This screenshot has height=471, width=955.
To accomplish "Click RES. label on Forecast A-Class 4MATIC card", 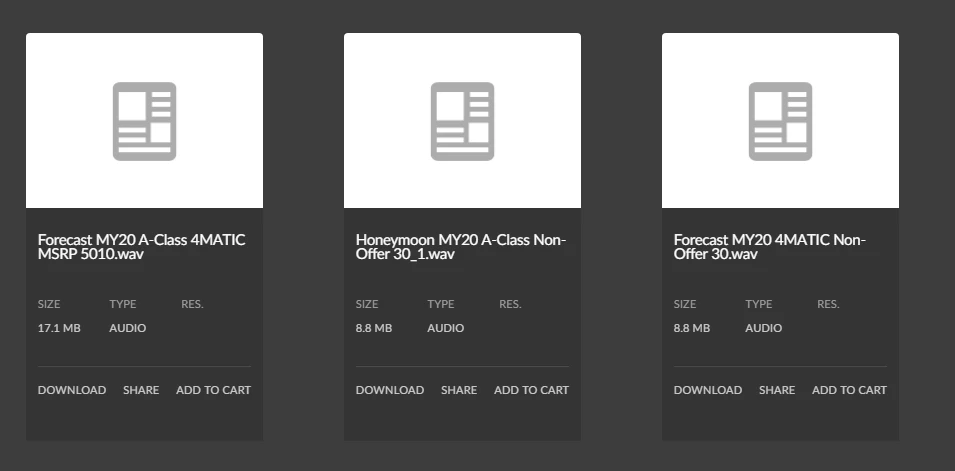I will (x=192, y=304).
